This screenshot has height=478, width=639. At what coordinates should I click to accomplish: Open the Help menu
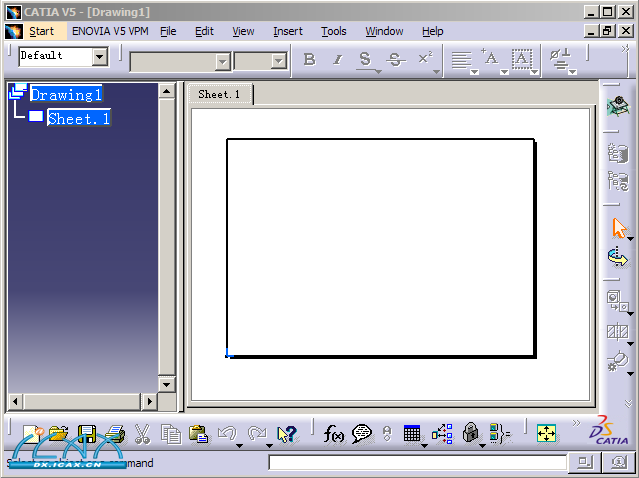click(433, 31)
